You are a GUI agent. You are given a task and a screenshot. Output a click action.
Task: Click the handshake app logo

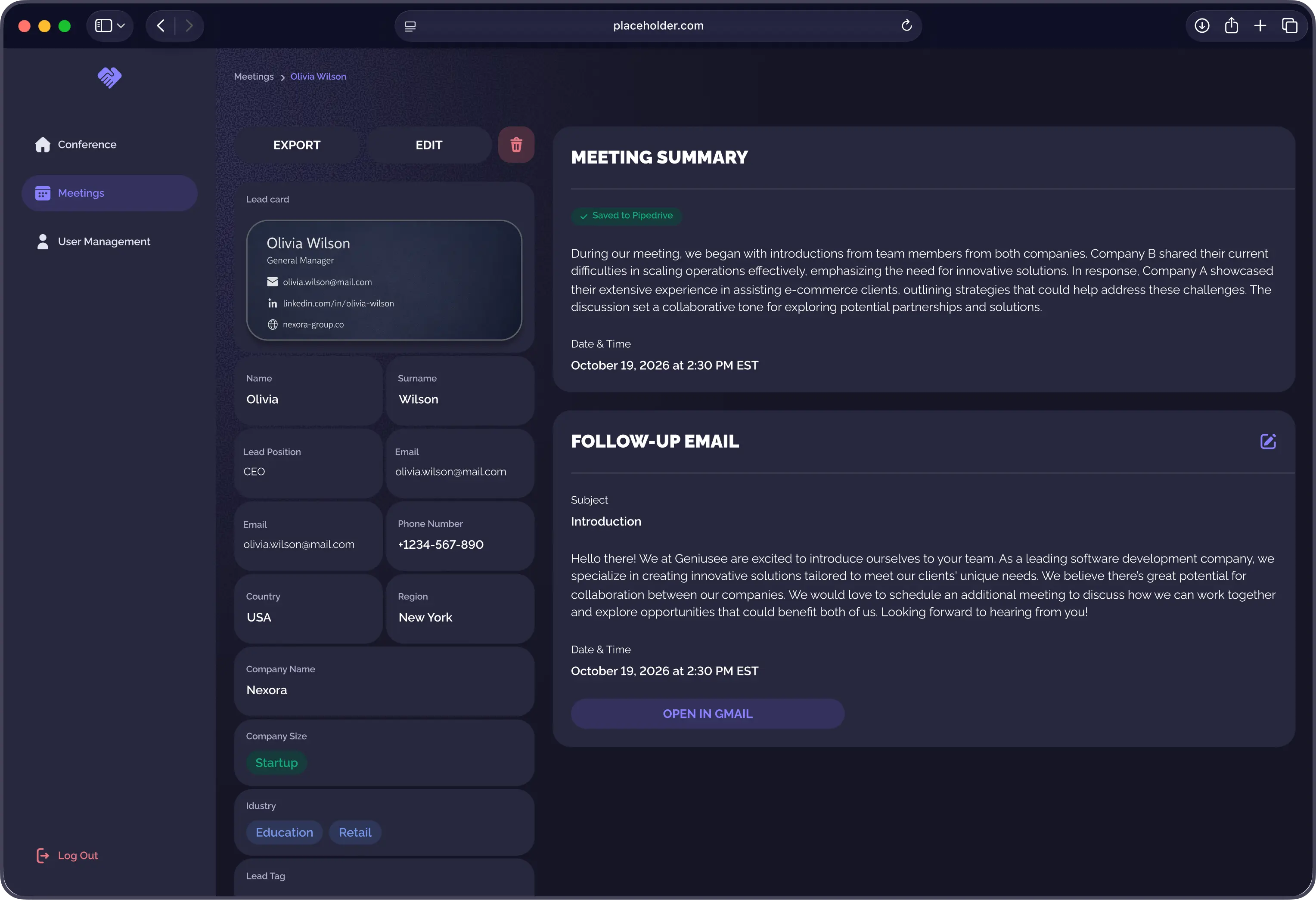point(109,77)
